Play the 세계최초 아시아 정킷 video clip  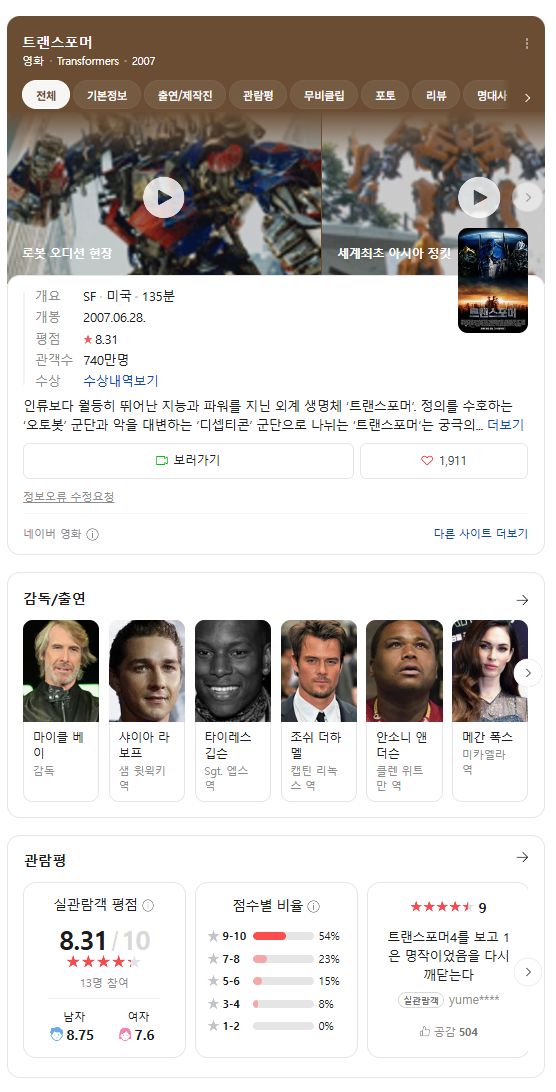click(479, 197)
